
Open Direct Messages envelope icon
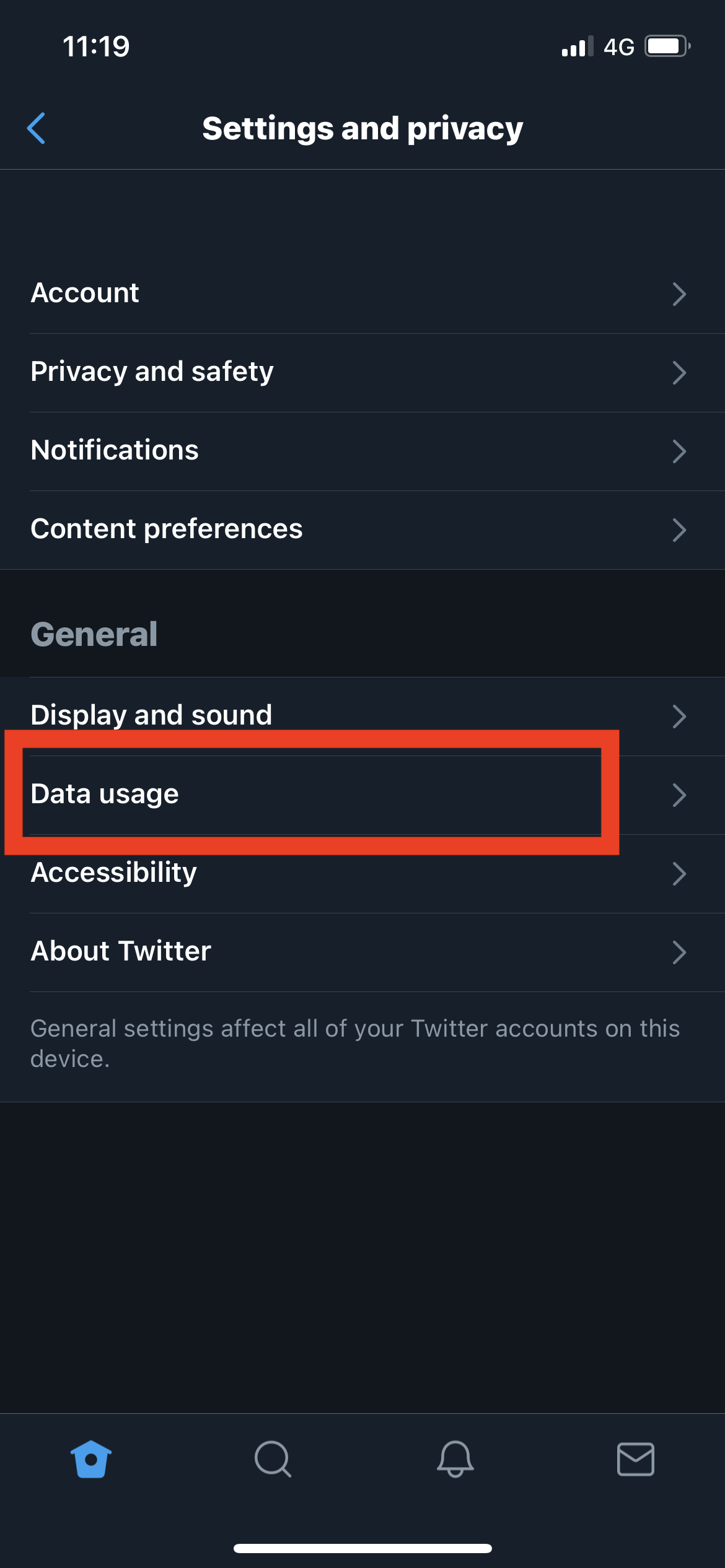636,1459
